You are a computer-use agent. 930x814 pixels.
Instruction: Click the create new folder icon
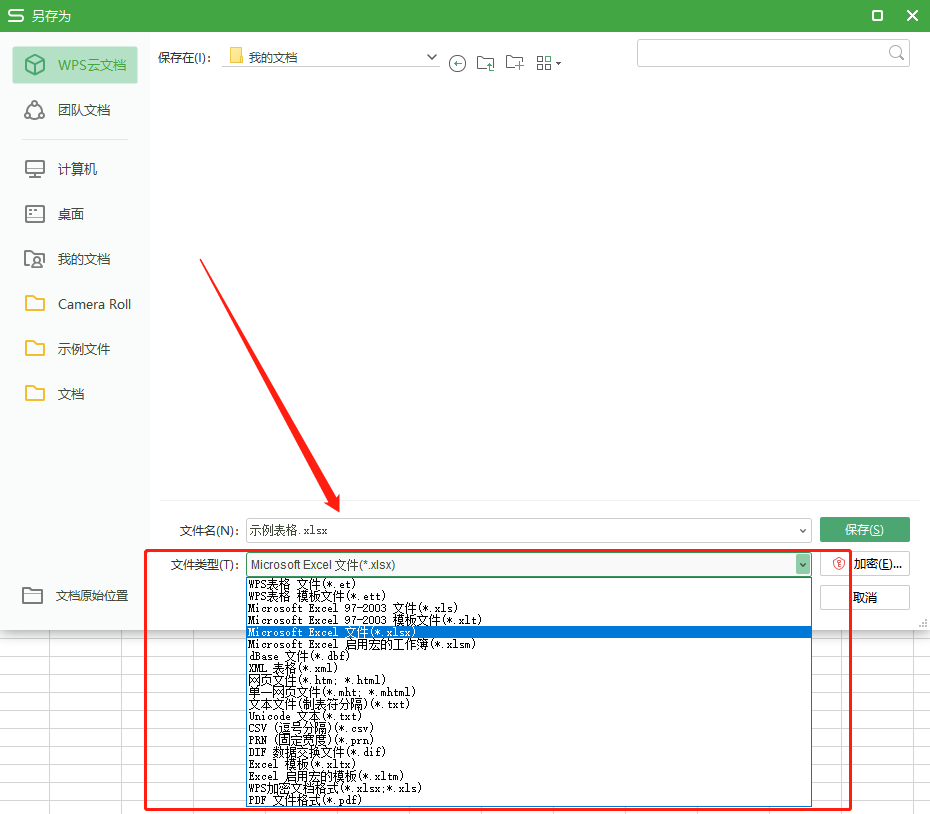click(515, 63)
